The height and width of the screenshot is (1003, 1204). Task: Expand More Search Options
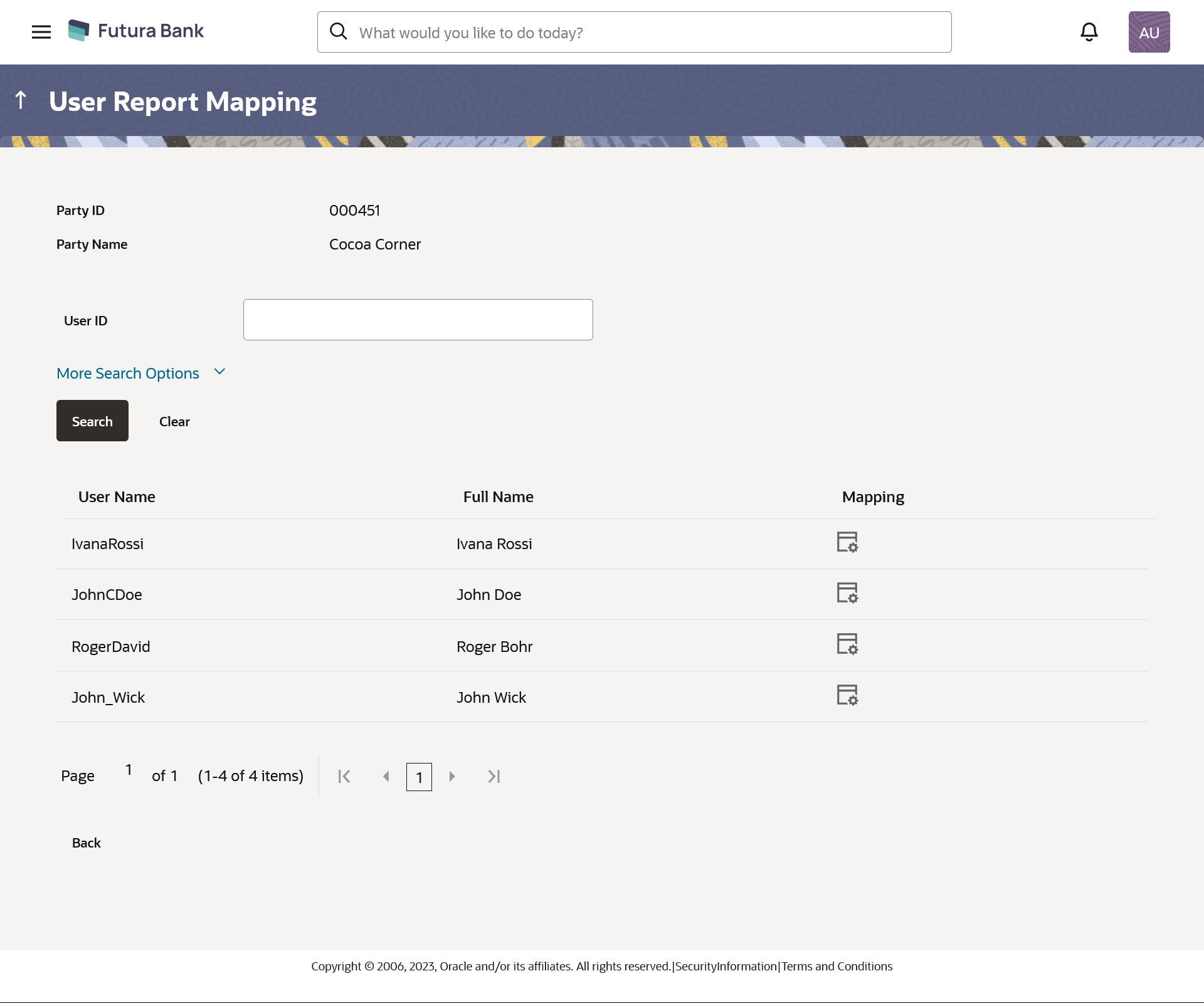(x=128, y=374)
